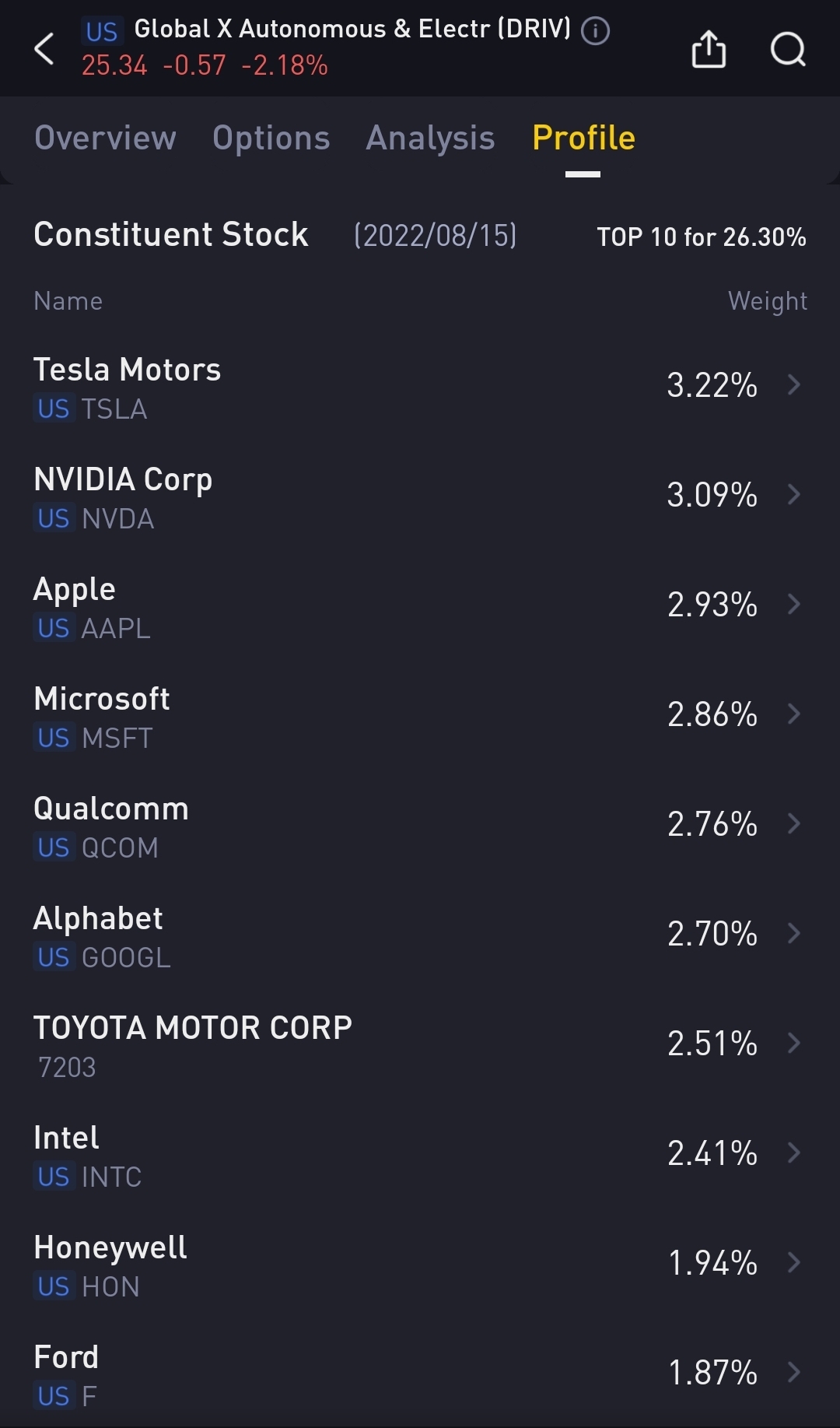Tap the Name column header
Viewport: 840px width, 1428px height.
point(68,301)
